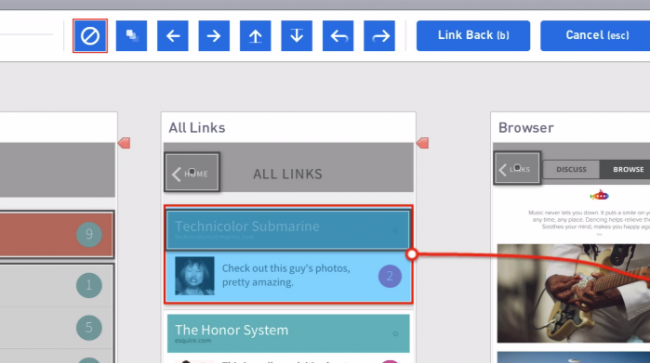
Task: Click the LINKS back button in Browser screen
Action: click(517, 168)
